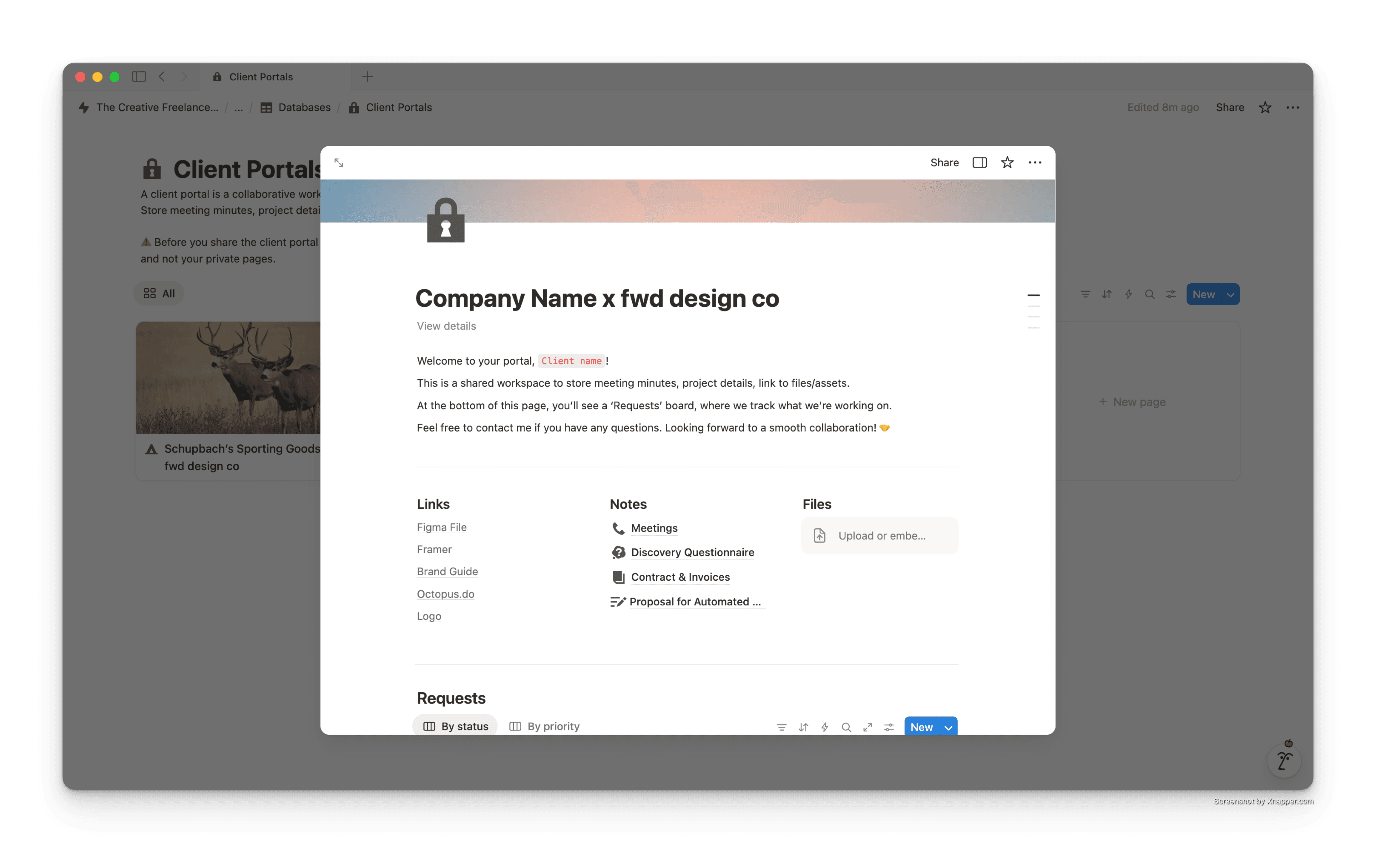The height and width of the screenshot is (868, 1376).
Task: Open the page in side peek view
Action: point(979,162)
